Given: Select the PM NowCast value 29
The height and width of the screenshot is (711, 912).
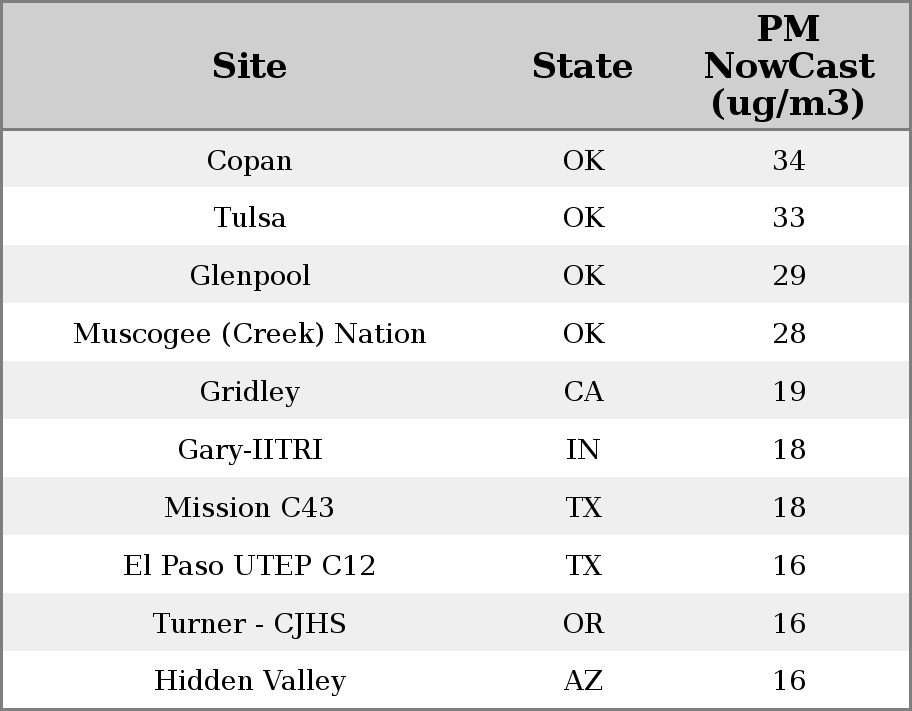Looking at the screenshot, I should tap(789, 276).
